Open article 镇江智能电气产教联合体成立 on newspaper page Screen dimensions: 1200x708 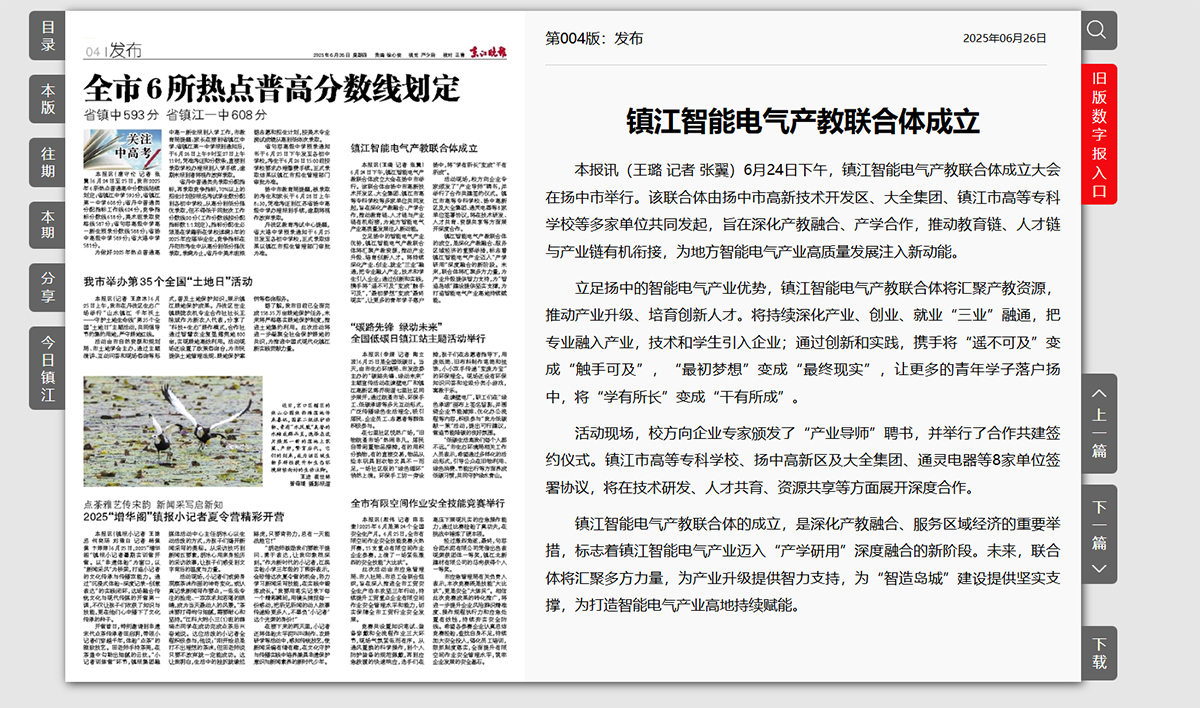(x=414, y=148)
